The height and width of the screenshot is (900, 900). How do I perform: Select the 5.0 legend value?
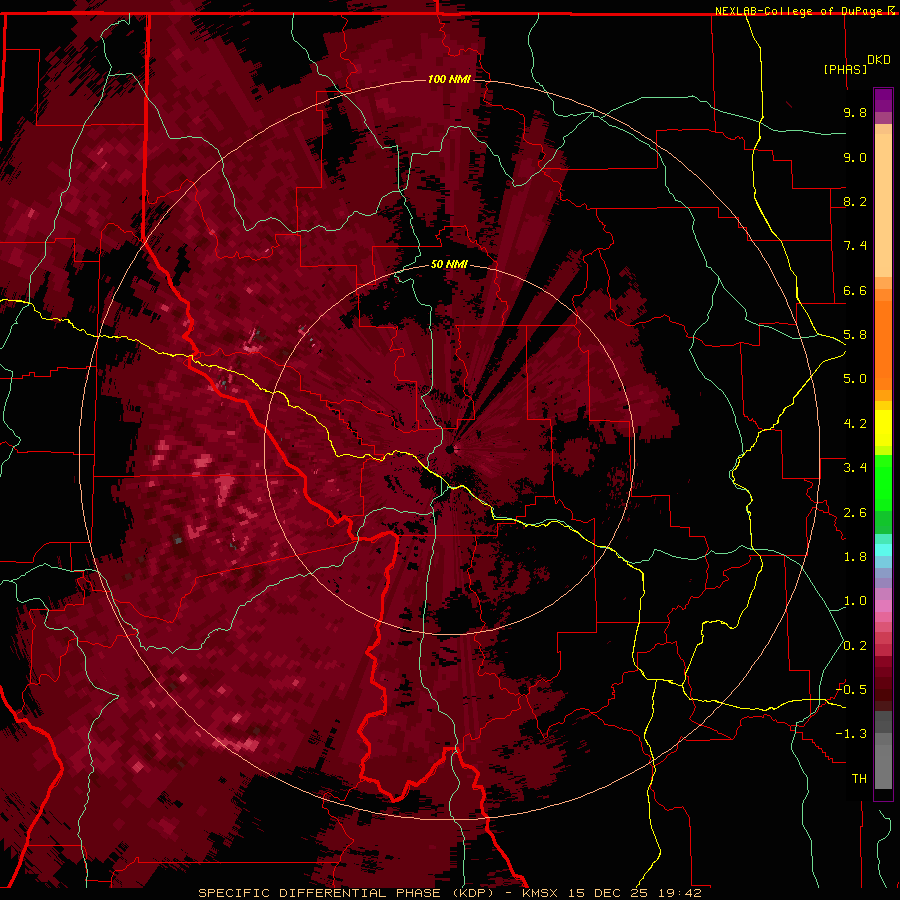tap(855, 379)
